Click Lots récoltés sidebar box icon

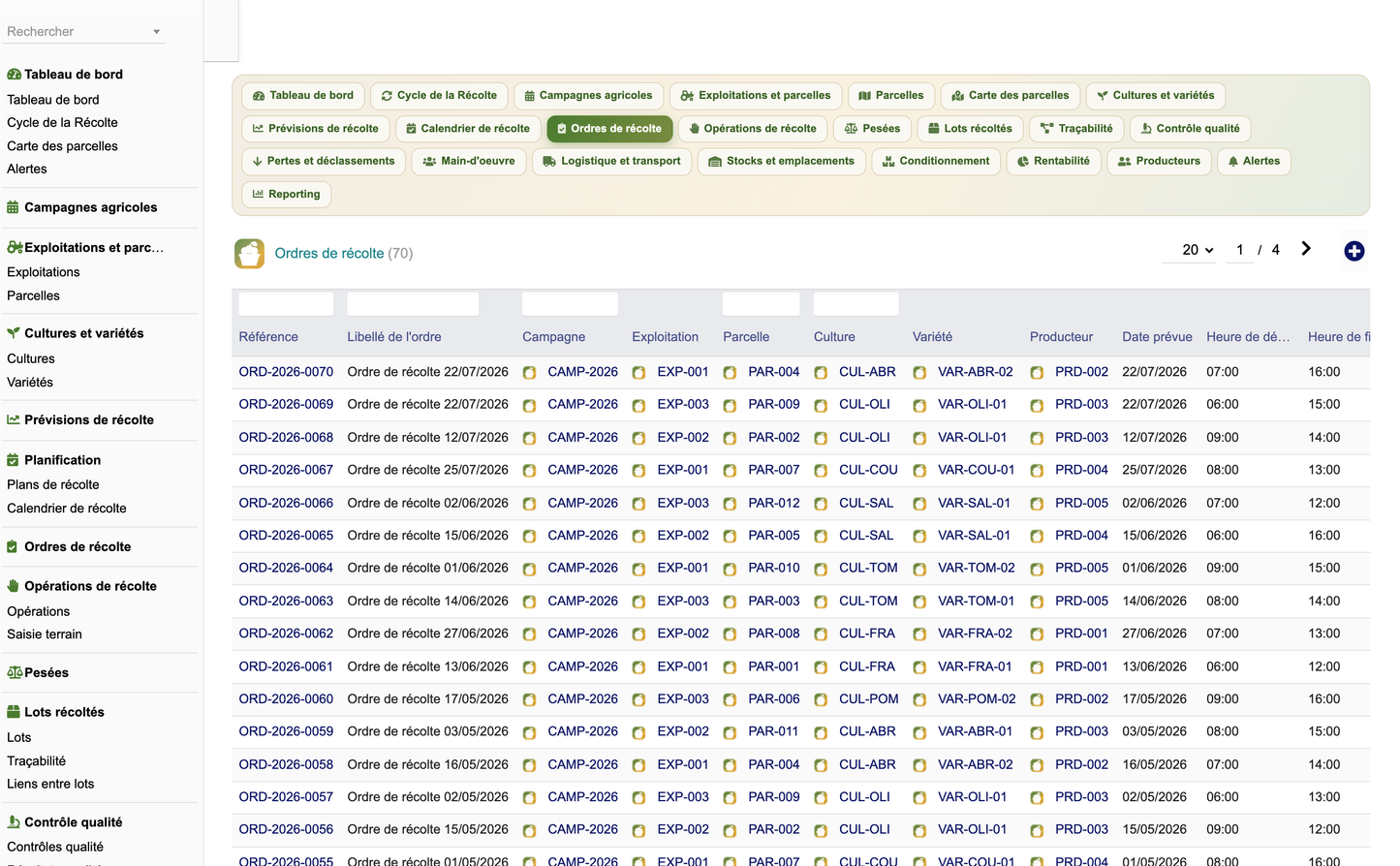tap(14, 712)
